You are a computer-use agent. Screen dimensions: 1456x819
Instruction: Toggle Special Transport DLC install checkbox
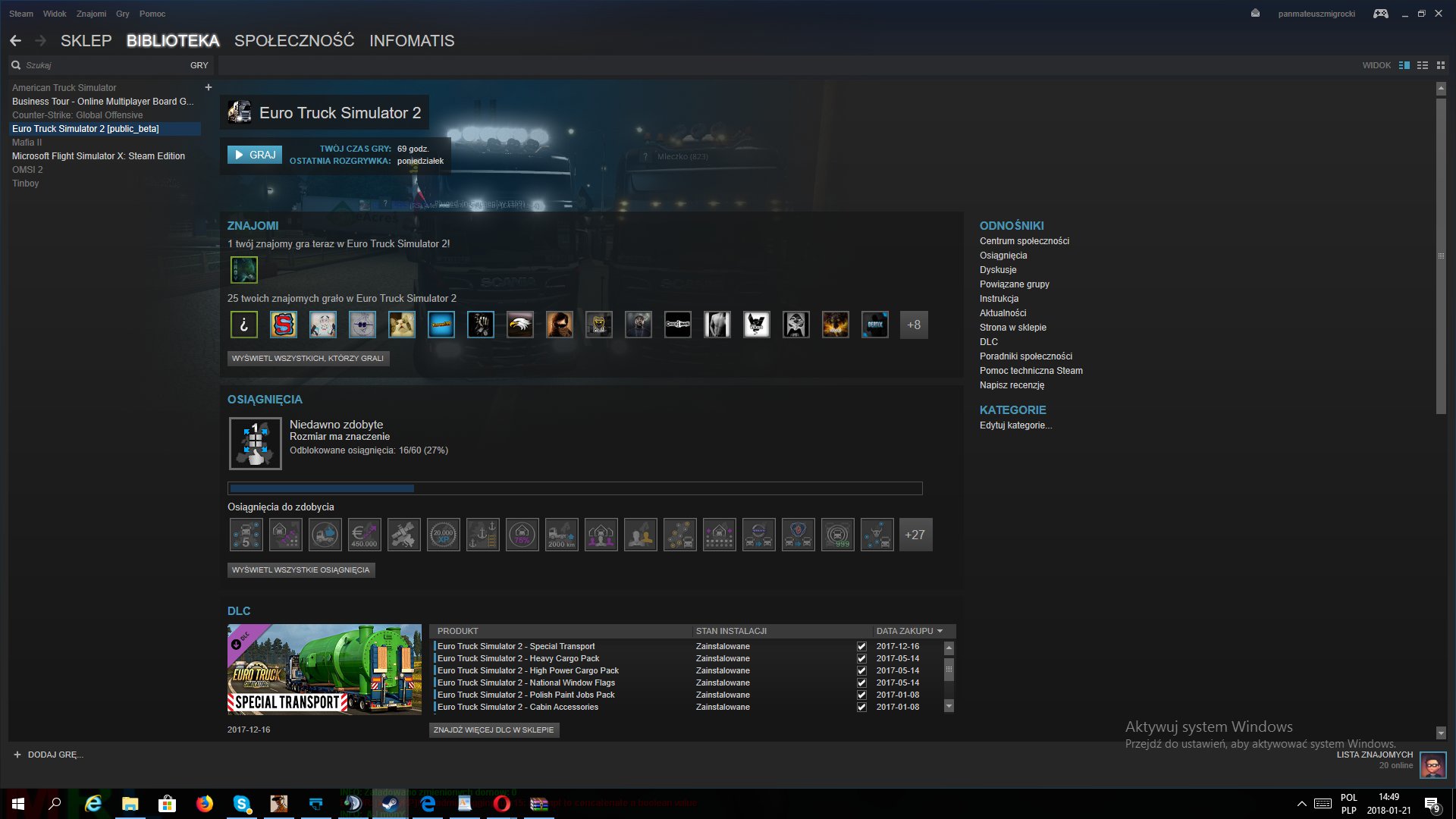coord(861,647)
